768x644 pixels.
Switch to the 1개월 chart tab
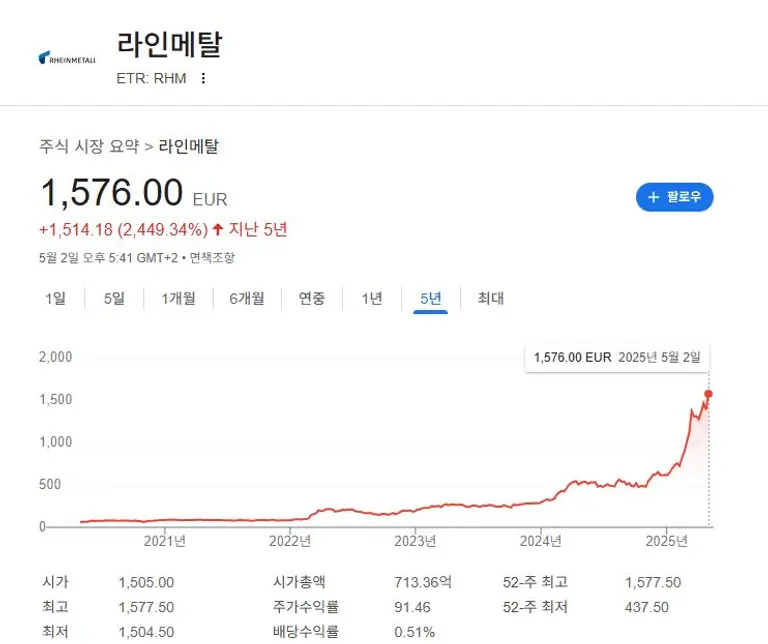(x=178, y=298)
